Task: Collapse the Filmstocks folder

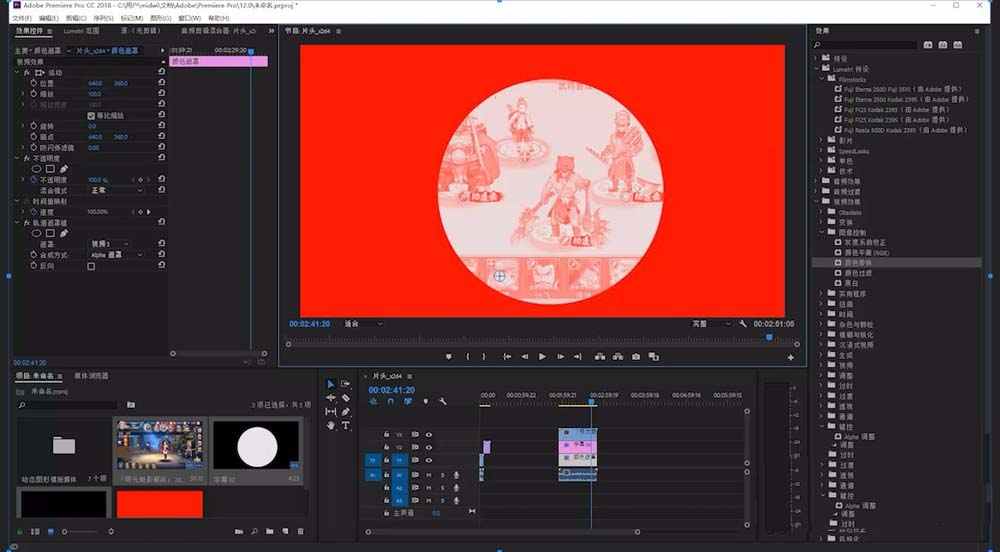Action: tap(822, 79)
